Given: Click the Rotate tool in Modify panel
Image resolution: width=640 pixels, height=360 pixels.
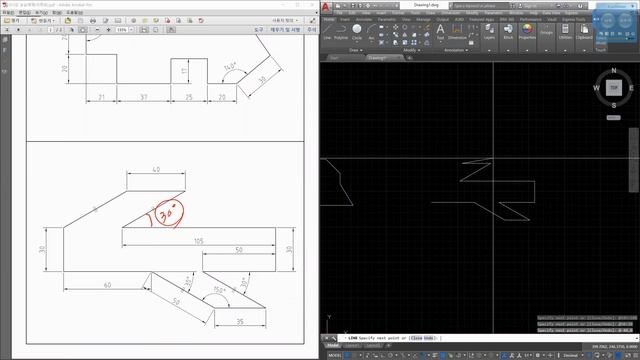Looking at the screenshot, I should tap(404, 27).
